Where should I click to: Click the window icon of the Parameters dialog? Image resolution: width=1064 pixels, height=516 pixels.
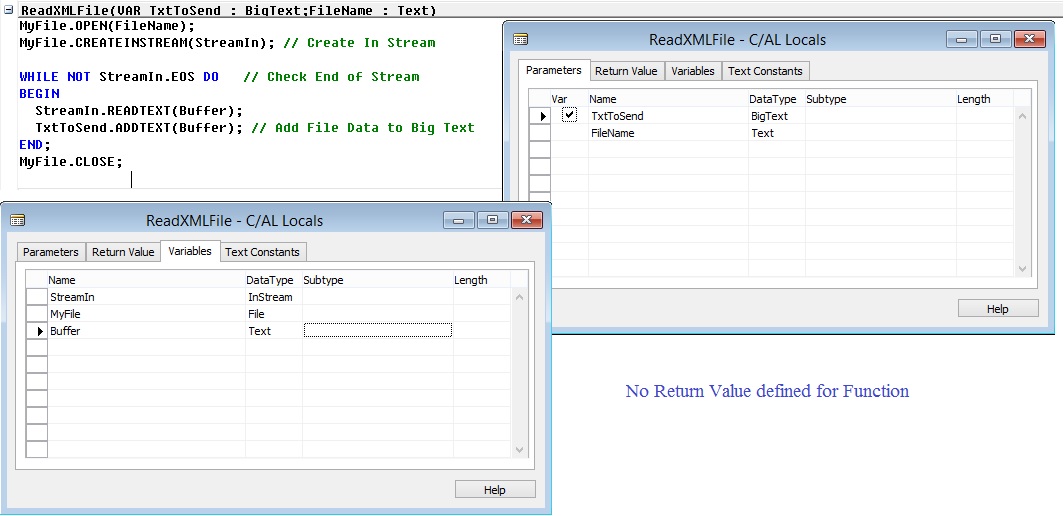click(x=520, y=40)
